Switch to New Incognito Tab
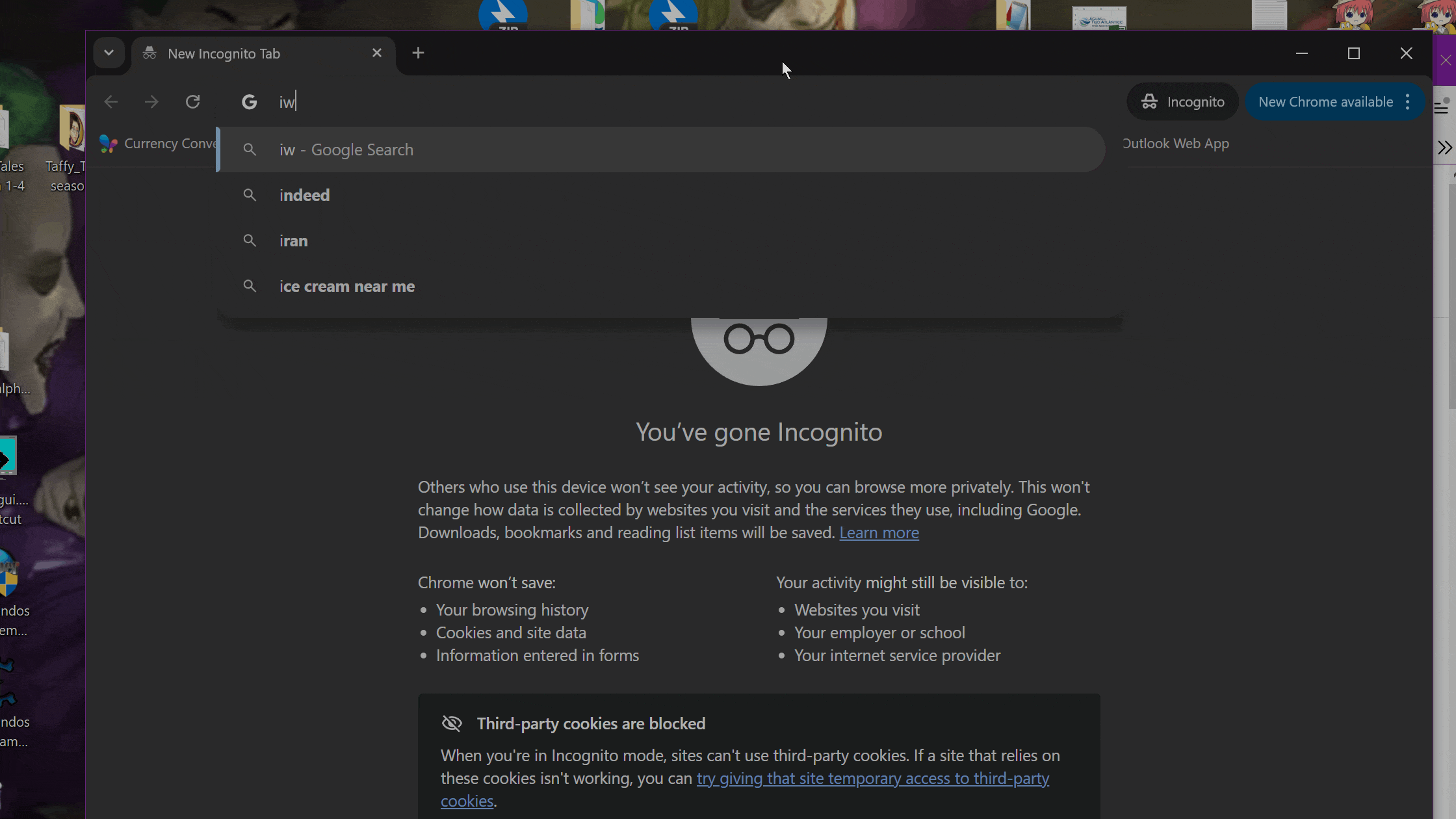The image size is (1456, 819). pos(224,54)
